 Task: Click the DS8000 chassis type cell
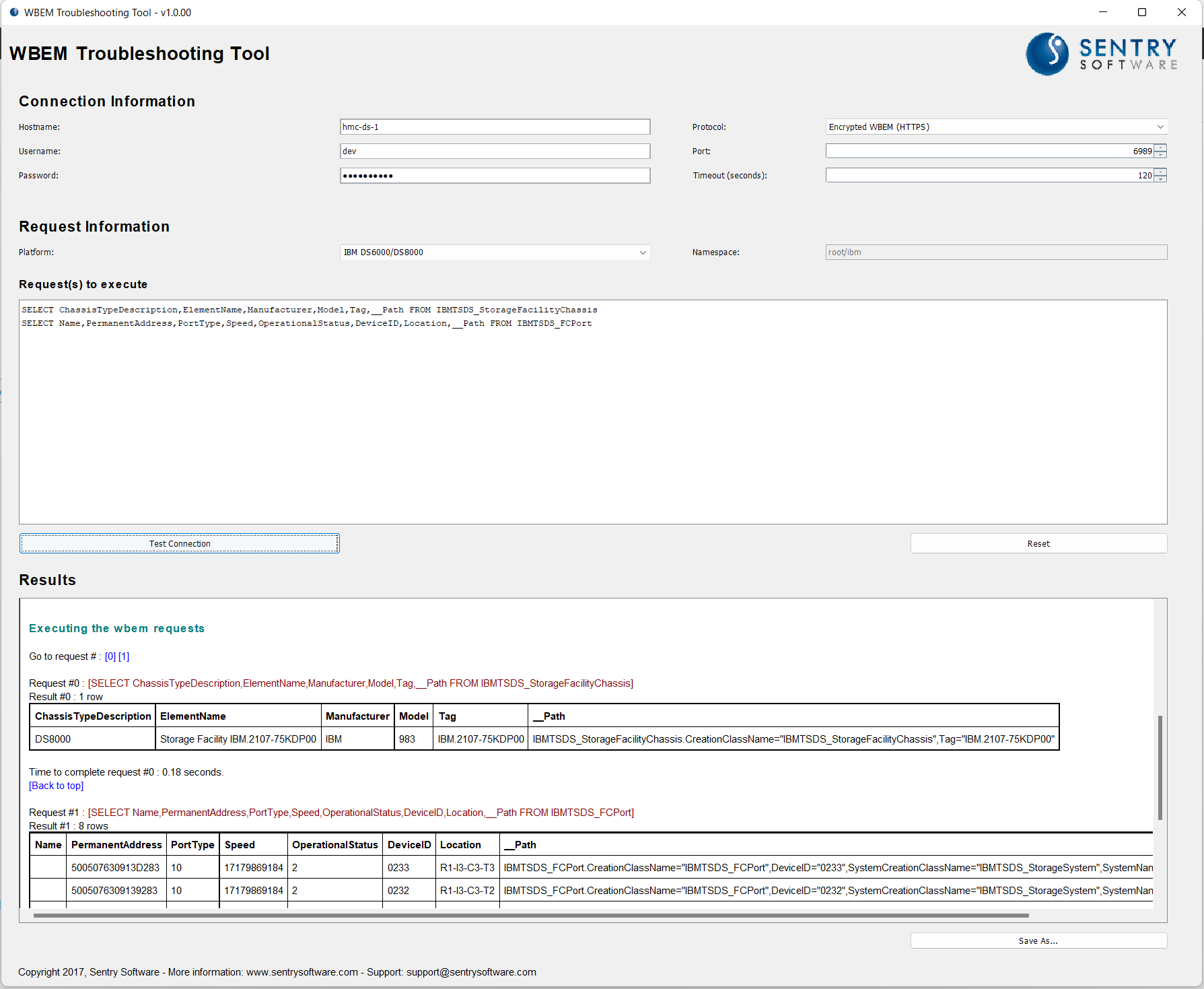[x=93, y=739]
